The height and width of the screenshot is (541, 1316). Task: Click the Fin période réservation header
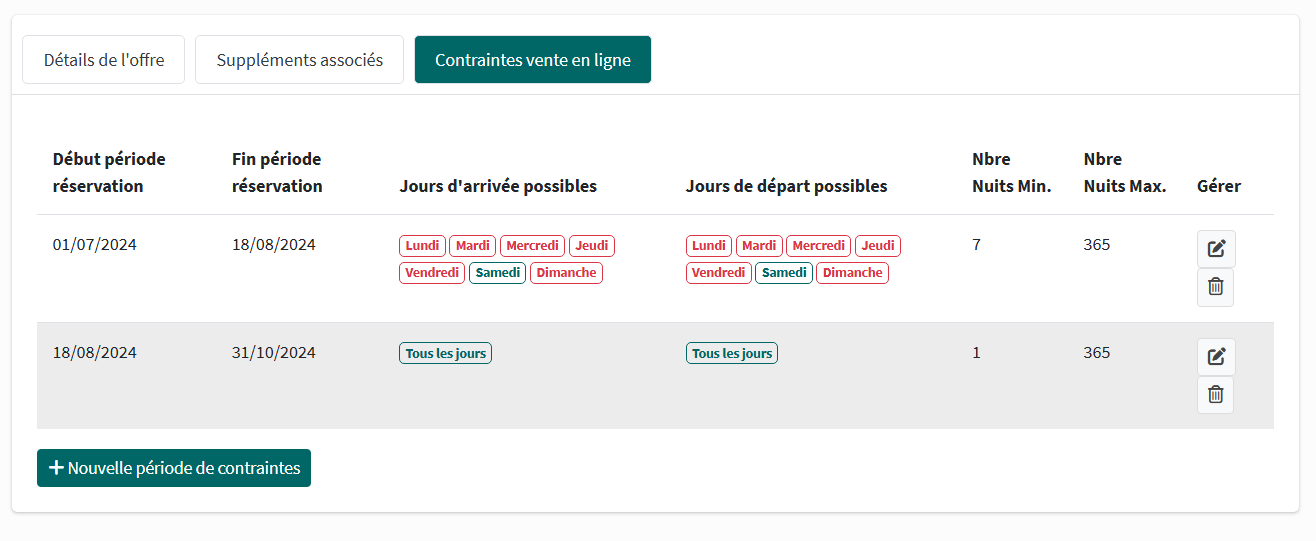(x=277, y=172)
